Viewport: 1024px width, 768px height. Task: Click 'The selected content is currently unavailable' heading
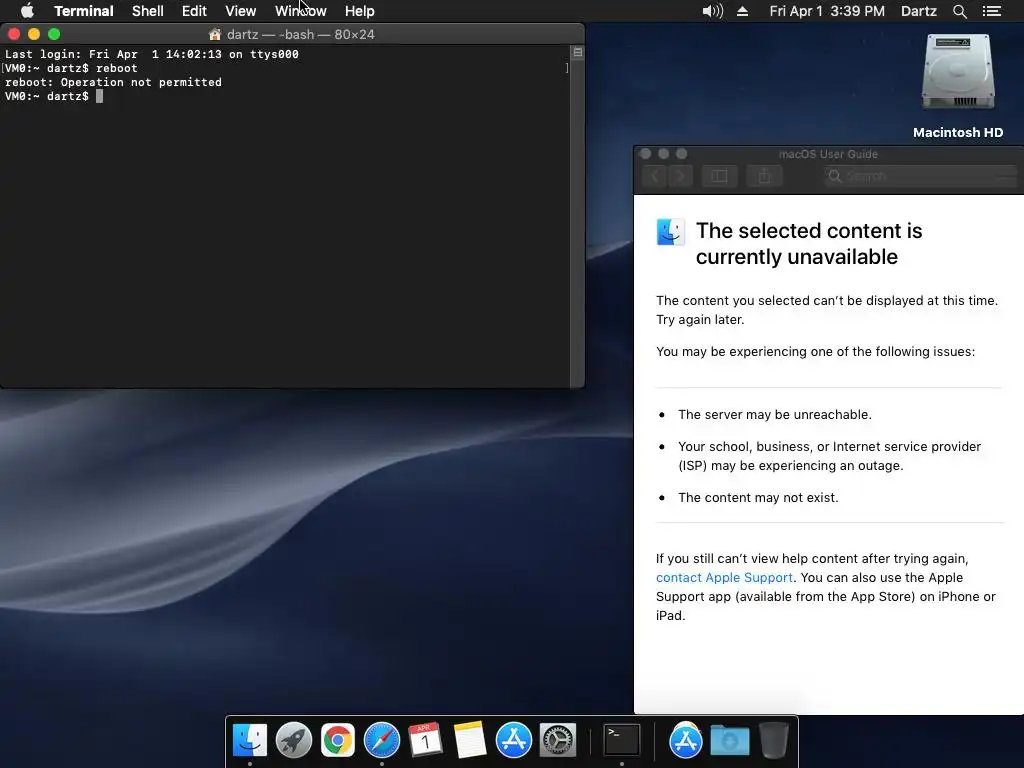click(809, 244)
